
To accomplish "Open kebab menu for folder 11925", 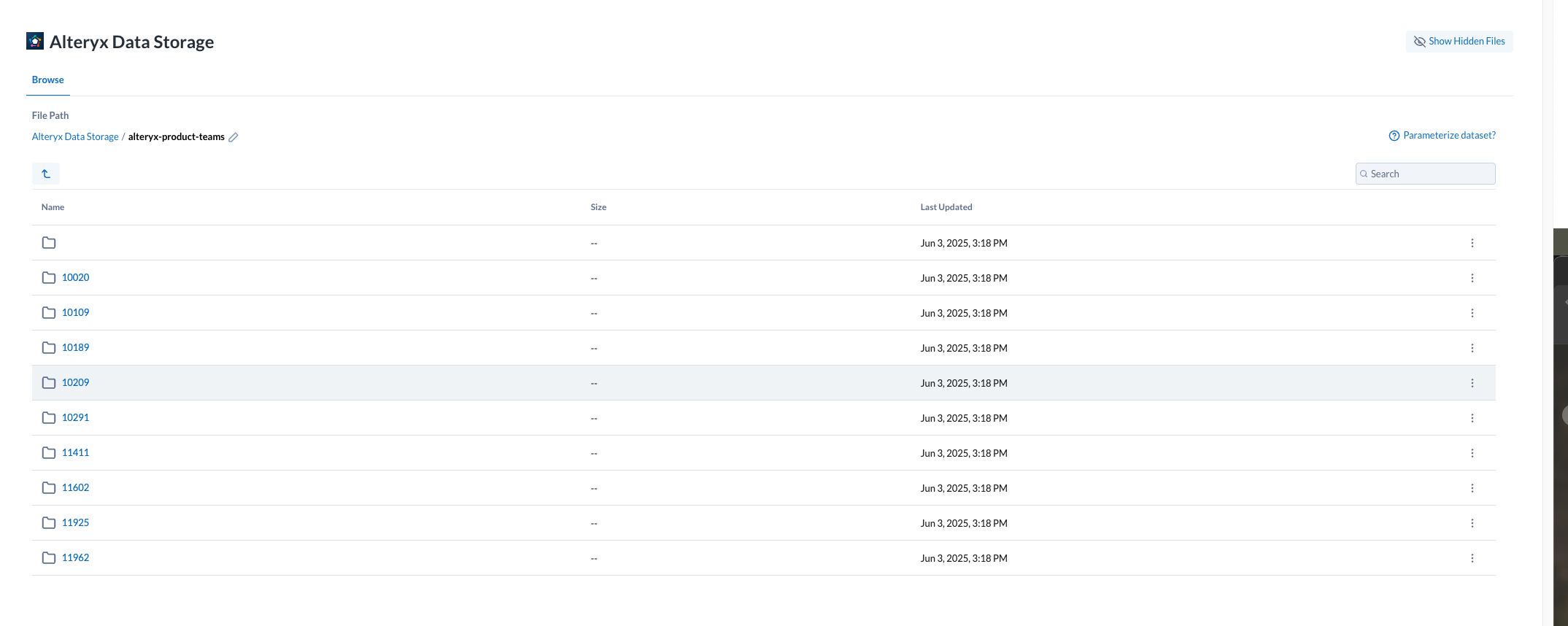I will 1472,523.
